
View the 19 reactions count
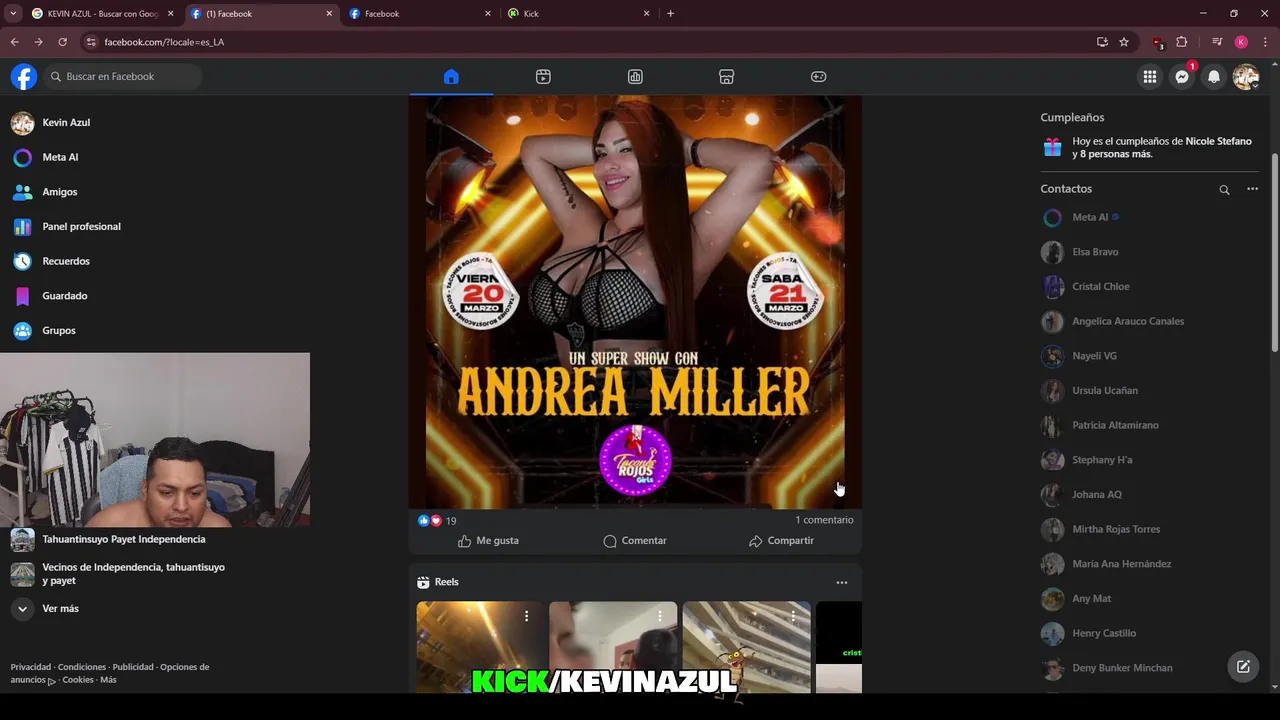pos(451,521)
